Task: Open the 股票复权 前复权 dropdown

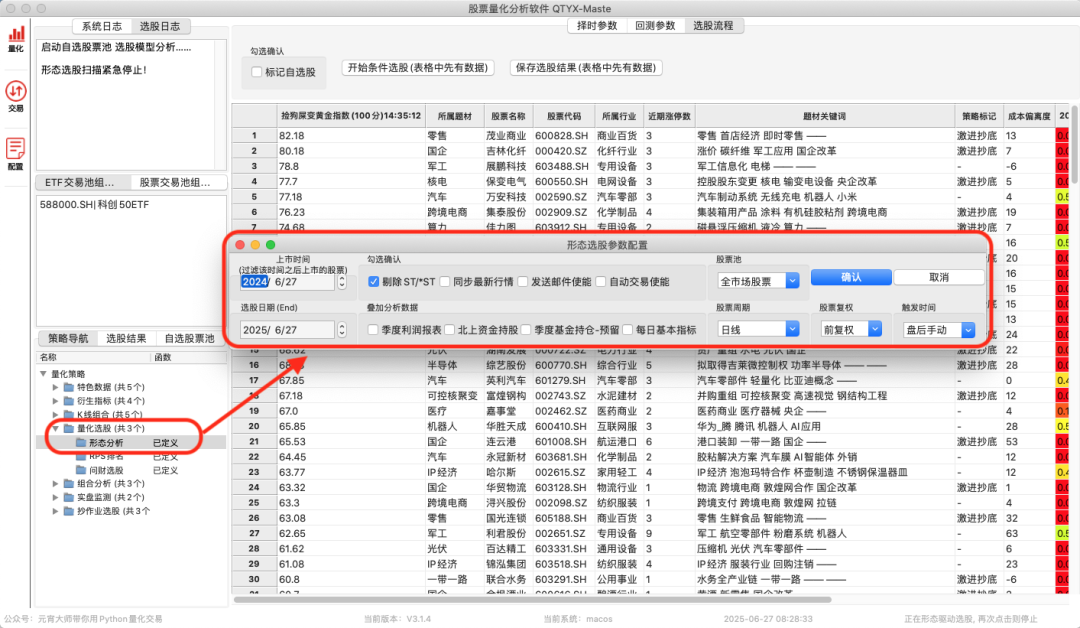Action: pyautogui.click(x=851, y=329)
